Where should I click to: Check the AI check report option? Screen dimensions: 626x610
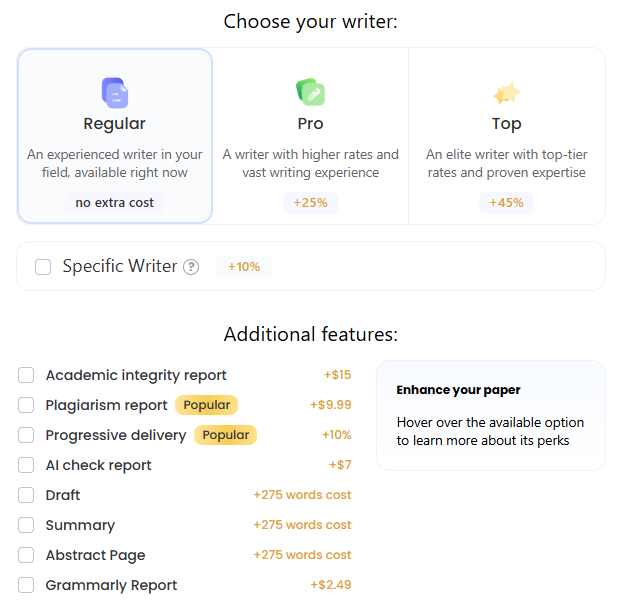point(26,465)
